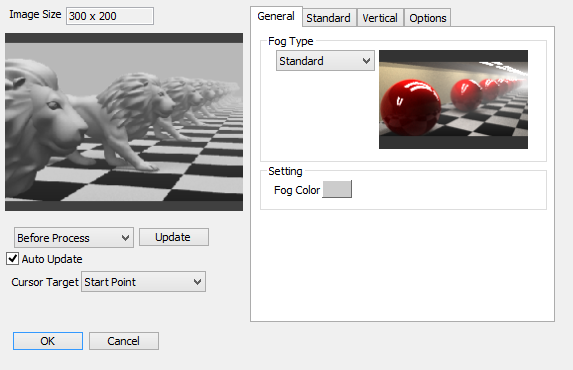This screenshot has height=370, width=573.
Task: Toggle the Auto Update checkbox
Action: click(12, 259)
